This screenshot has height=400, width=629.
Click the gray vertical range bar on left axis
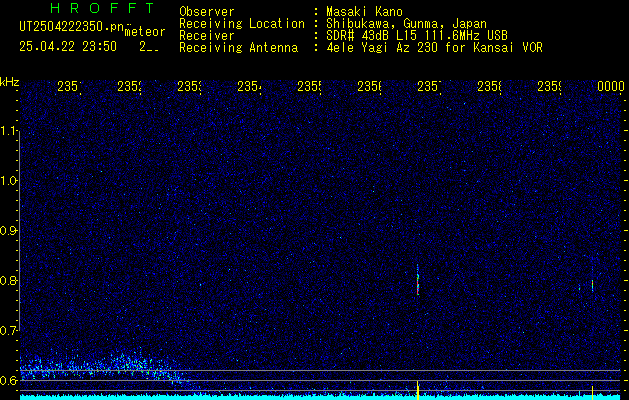tap(19, 231)
